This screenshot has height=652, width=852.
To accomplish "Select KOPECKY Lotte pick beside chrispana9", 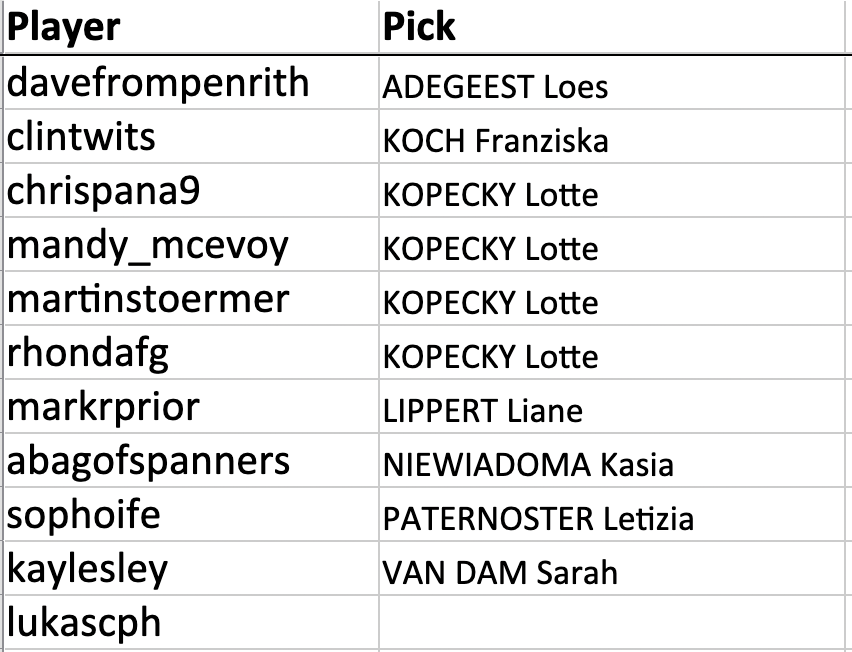I will click(612, 190).
